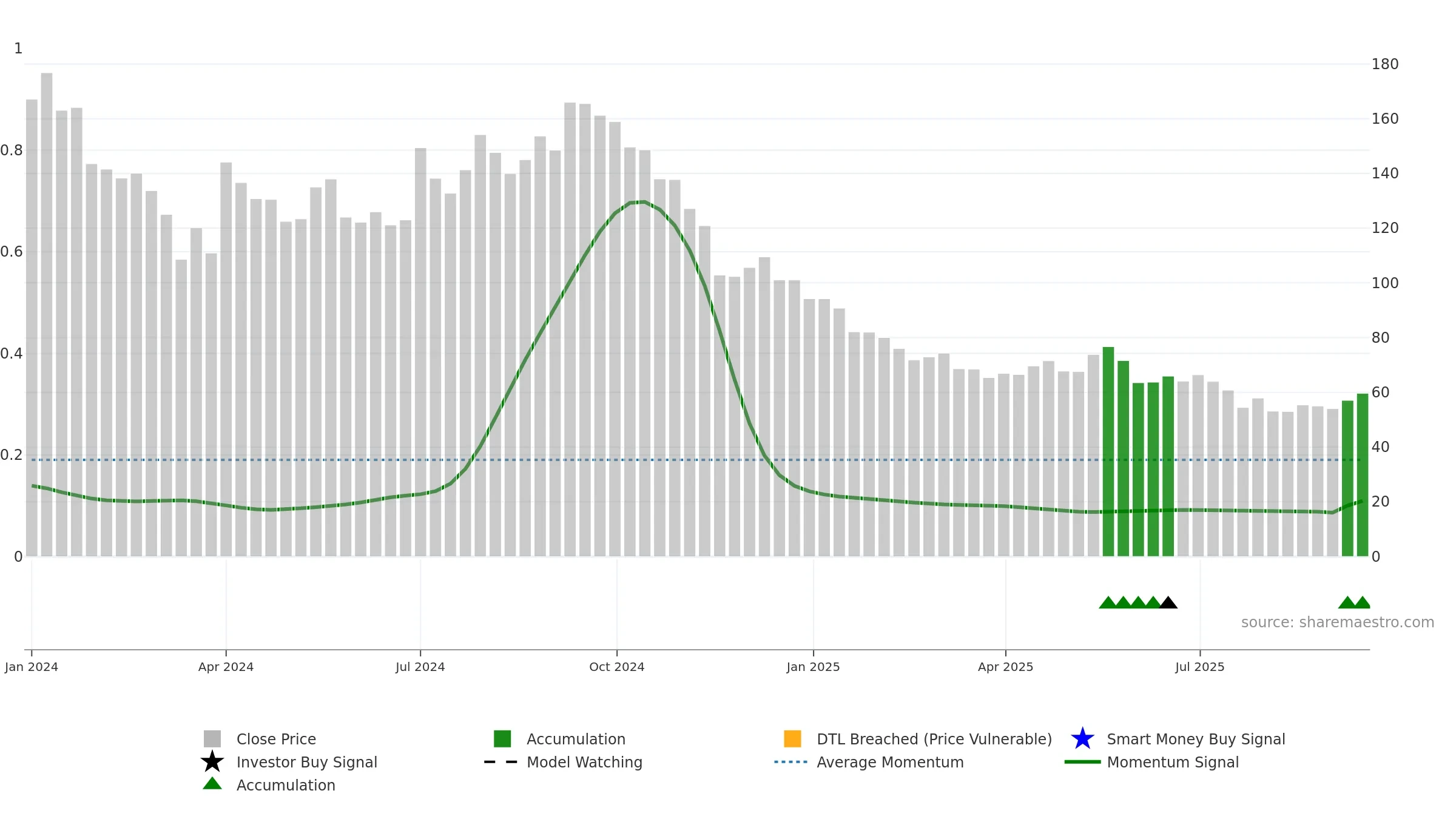
Task: Click the Model Watching dashed line icon
Action: coord(501,762)
